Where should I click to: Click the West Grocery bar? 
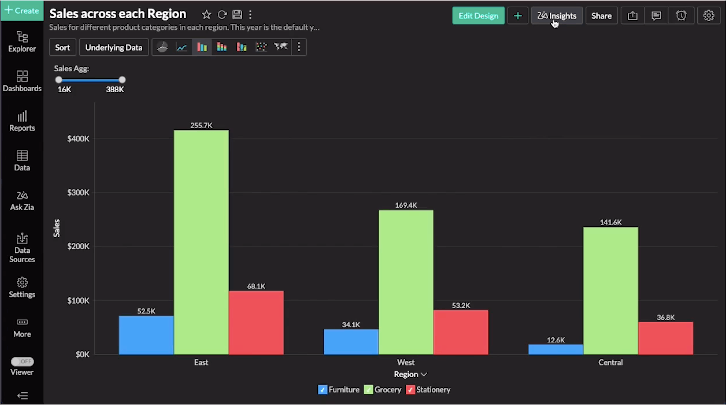click(406, 282)
